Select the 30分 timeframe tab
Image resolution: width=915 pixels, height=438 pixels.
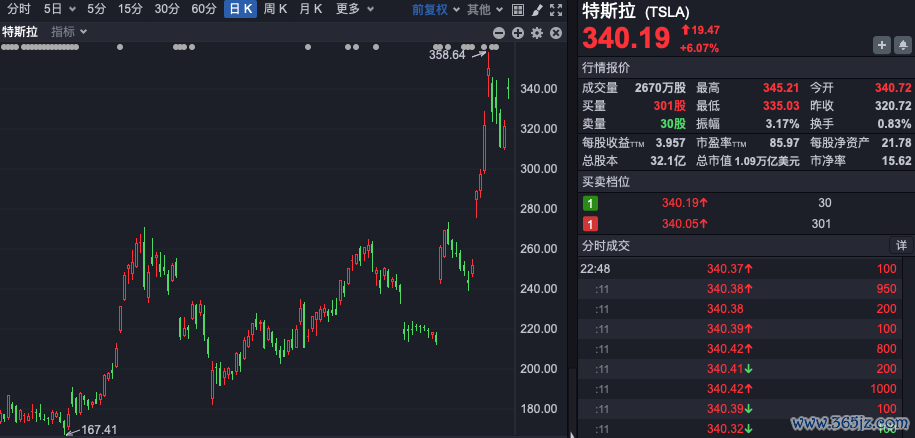tap(167, 9)
